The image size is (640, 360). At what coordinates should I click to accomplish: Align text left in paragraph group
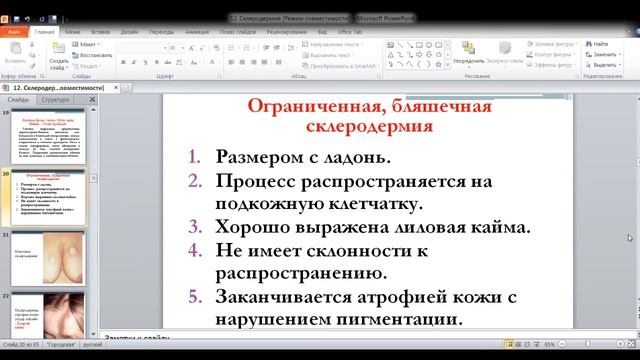231,62
